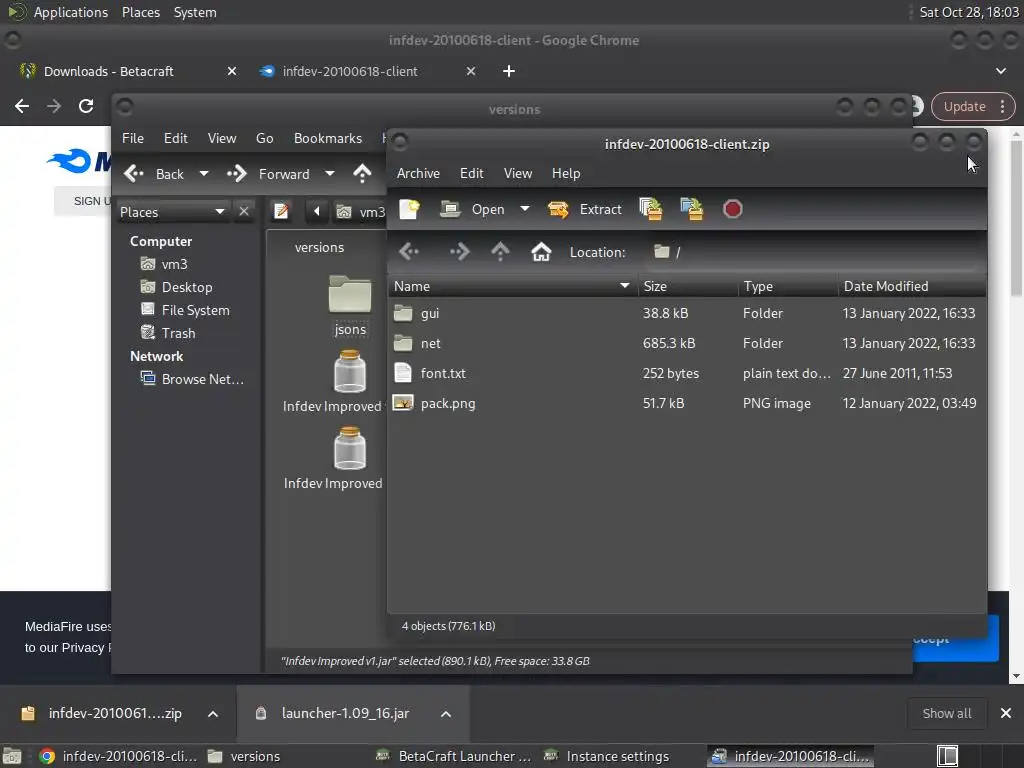Close the Chrome downloads bar
Viewport: 1024px width, 768px height.
pos(1006,713)
